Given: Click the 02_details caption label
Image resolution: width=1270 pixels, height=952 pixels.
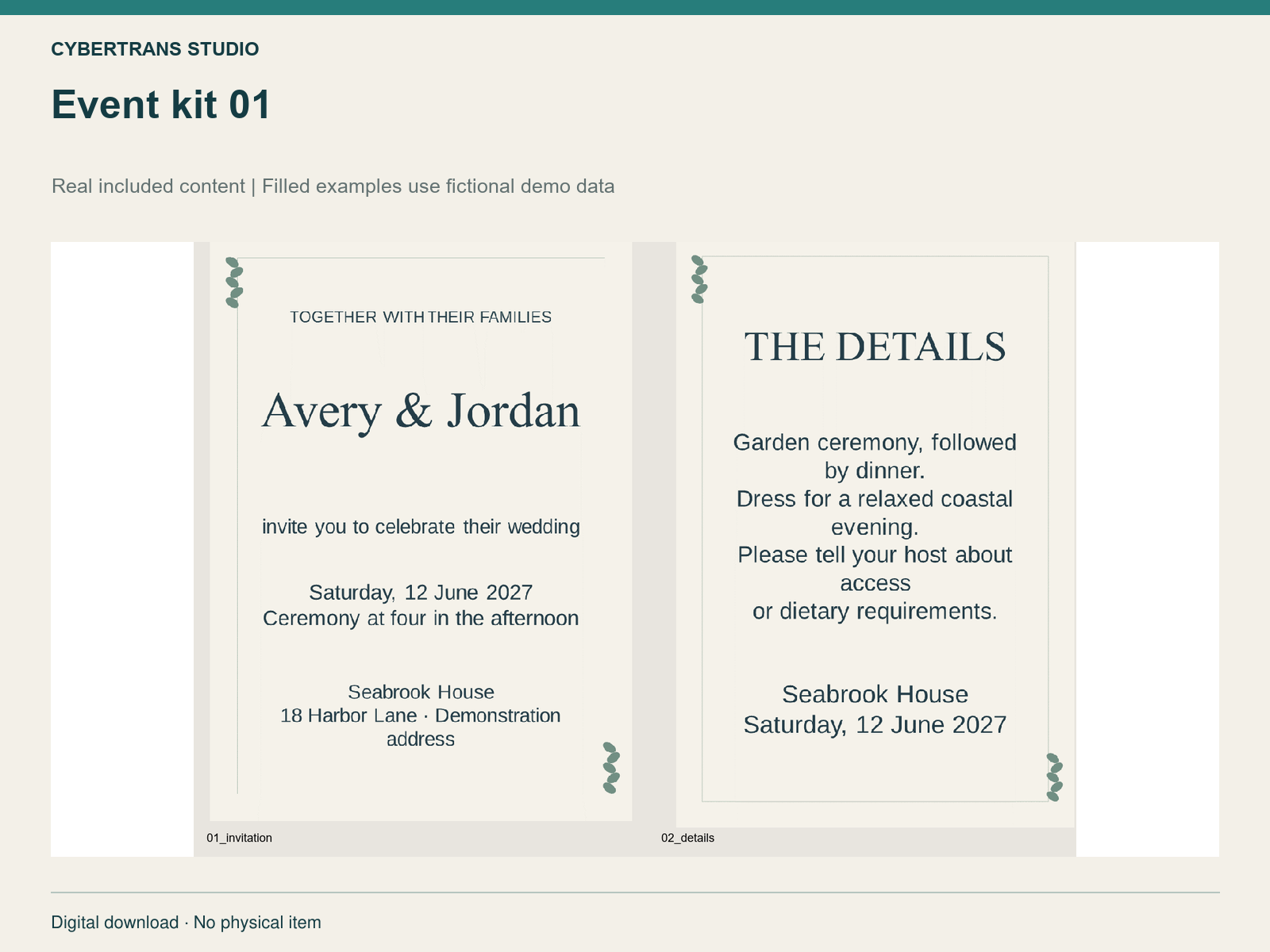Looking at the screenshot, I should (687, 838).
